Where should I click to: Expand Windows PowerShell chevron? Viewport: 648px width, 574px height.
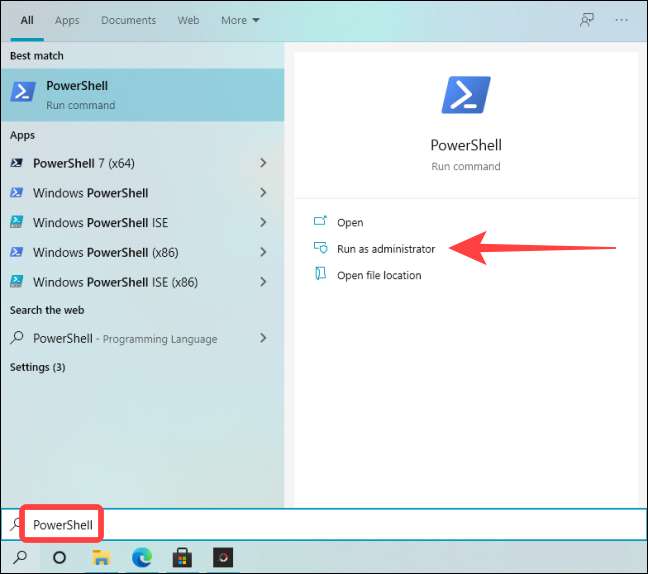(263, 193)
